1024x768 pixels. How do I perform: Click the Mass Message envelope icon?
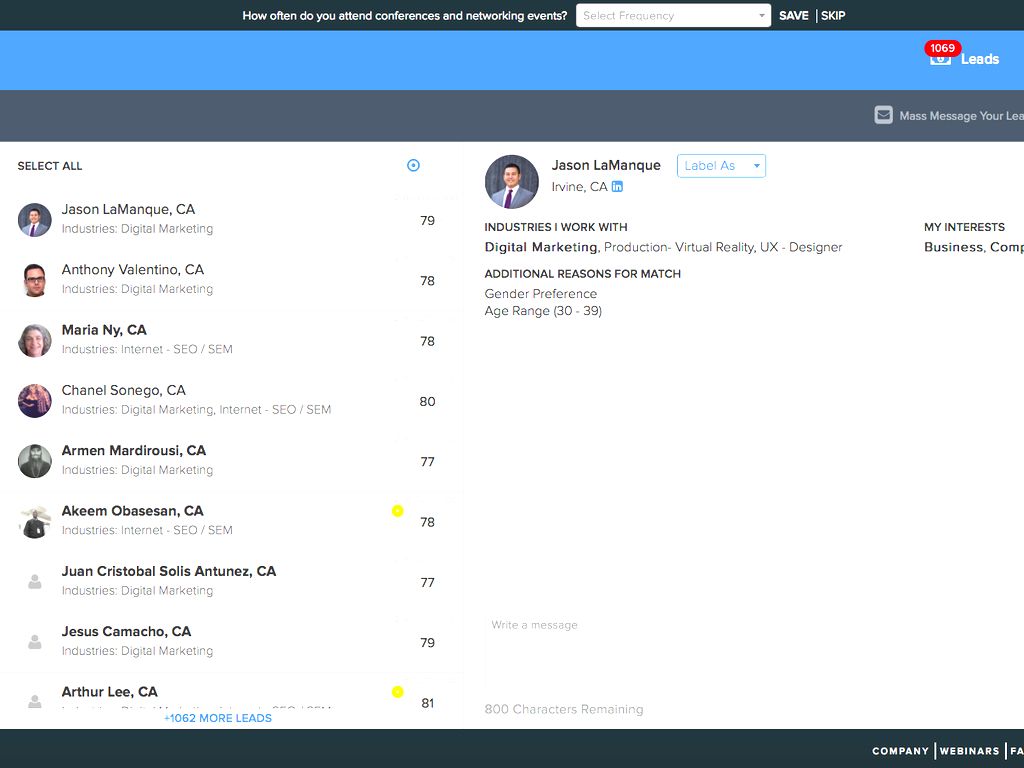[883, 115]
